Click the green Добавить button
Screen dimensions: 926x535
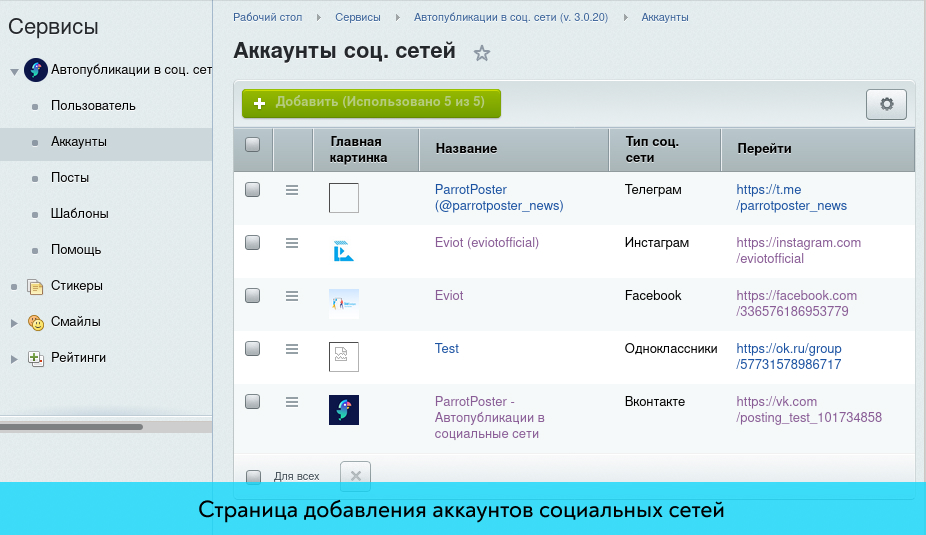coord(371,103)
